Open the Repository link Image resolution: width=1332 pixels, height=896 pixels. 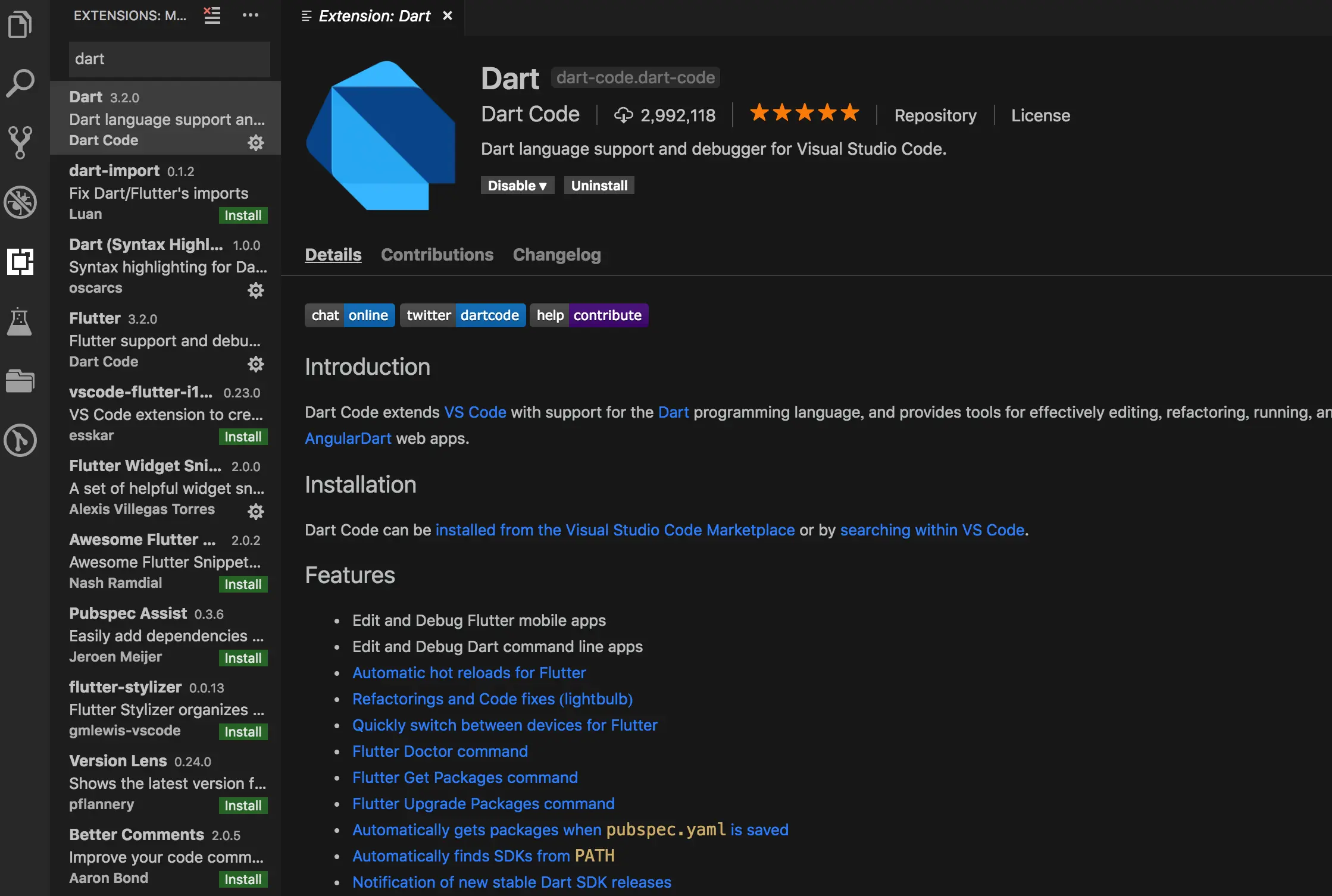click(935, 115)
